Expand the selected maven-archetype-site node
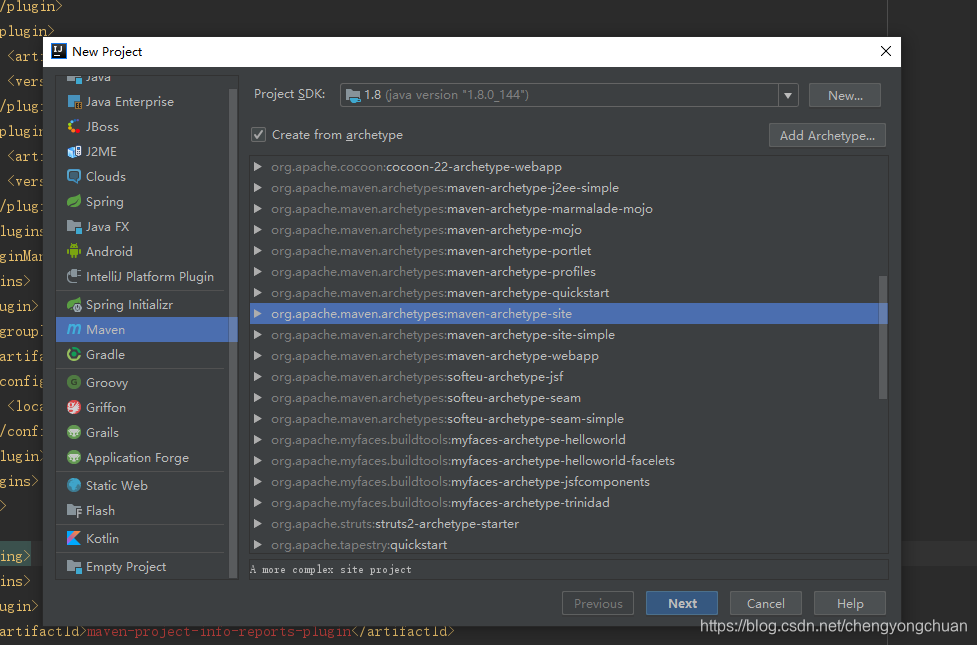 point(257,313)
